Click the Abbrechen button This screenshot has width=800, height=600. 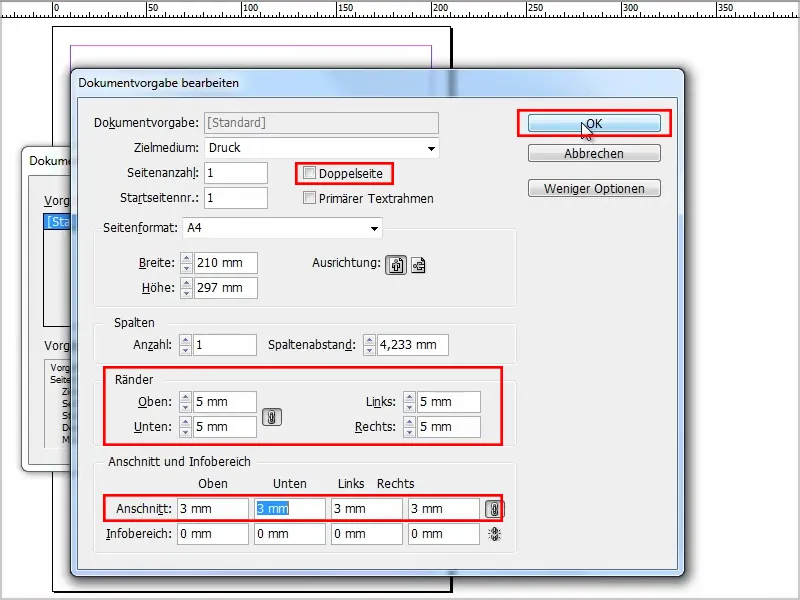(594, 154)
